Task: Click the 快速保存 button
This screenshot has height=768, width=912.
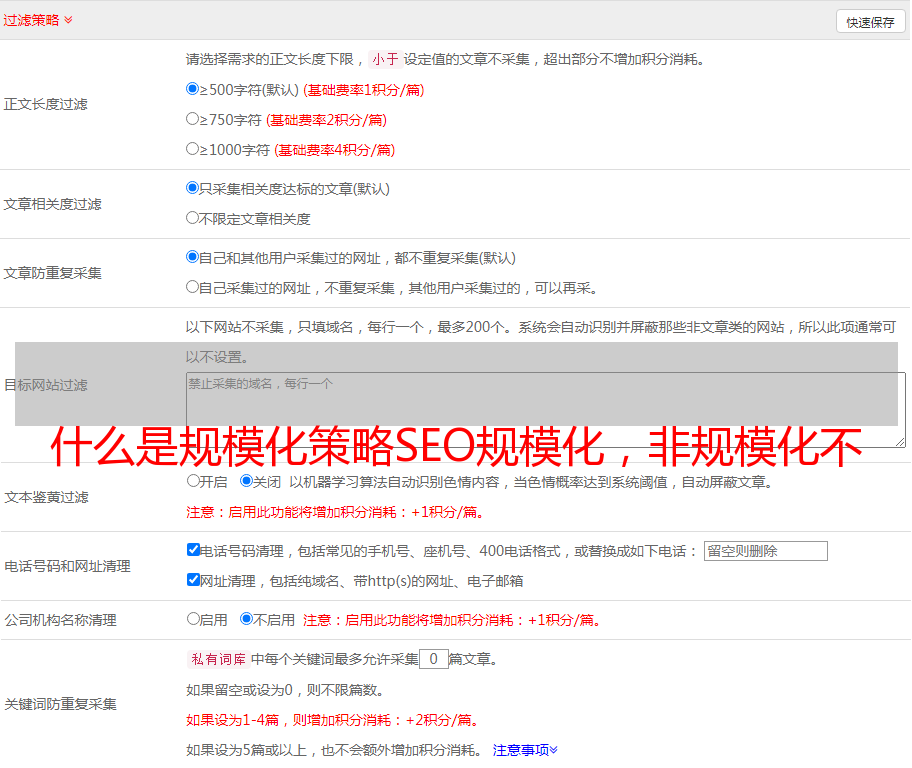Action: pyautogui.click(x=870, y=22)
